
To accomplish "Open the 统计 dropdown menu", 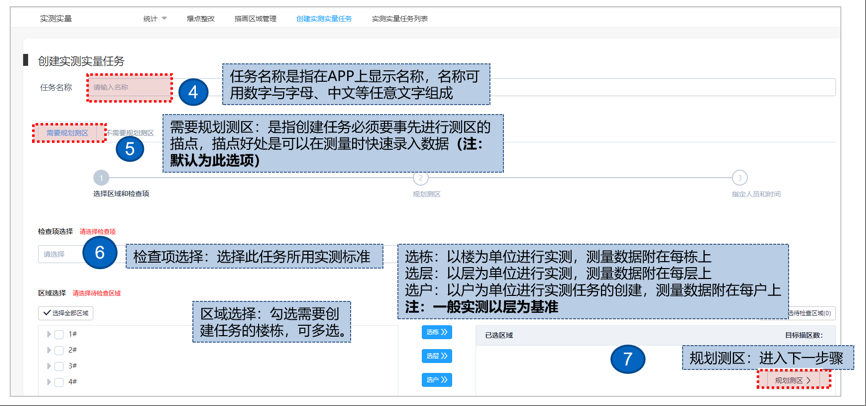I will pos(155,19).
